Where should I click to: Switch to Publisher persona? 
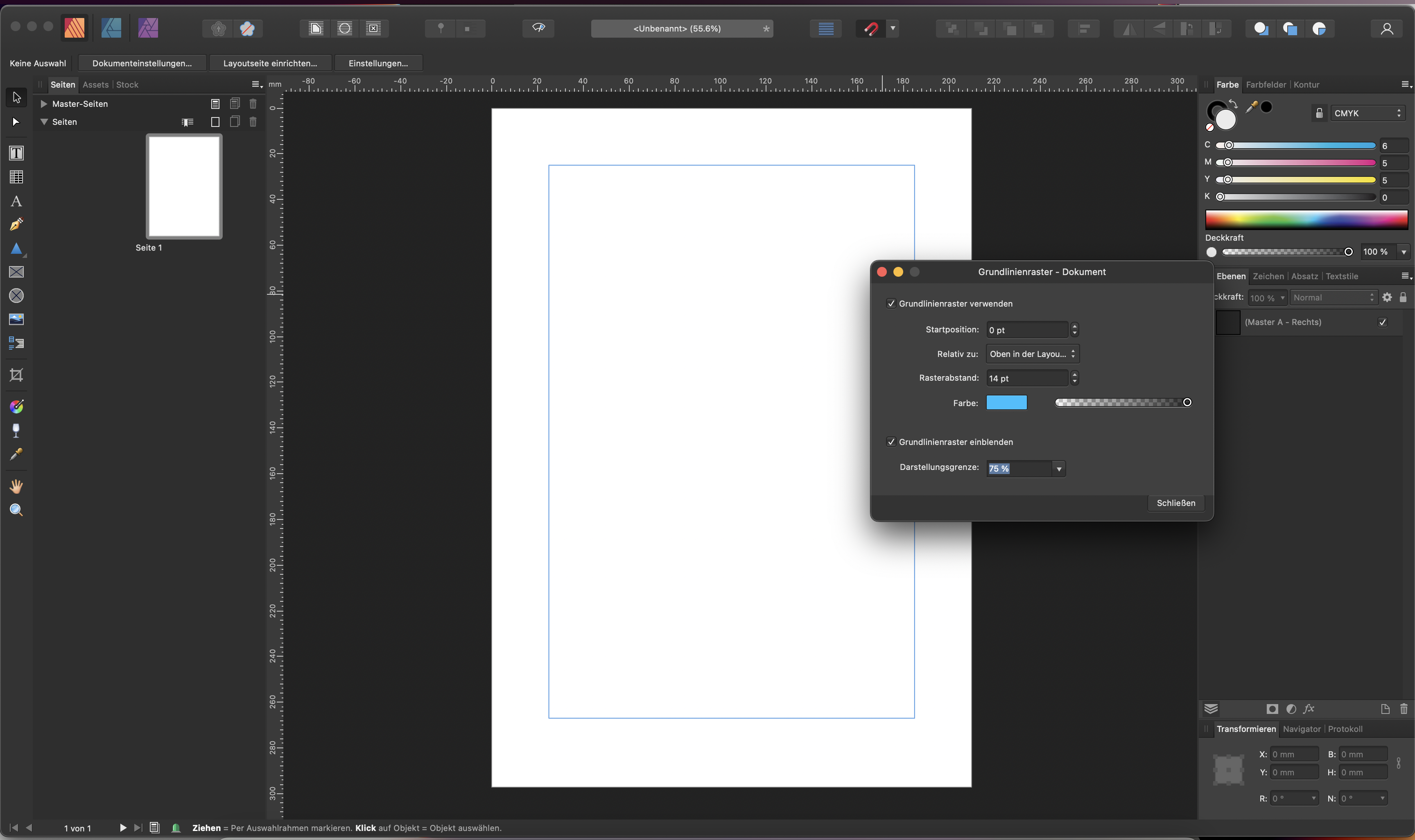point(75,28)
